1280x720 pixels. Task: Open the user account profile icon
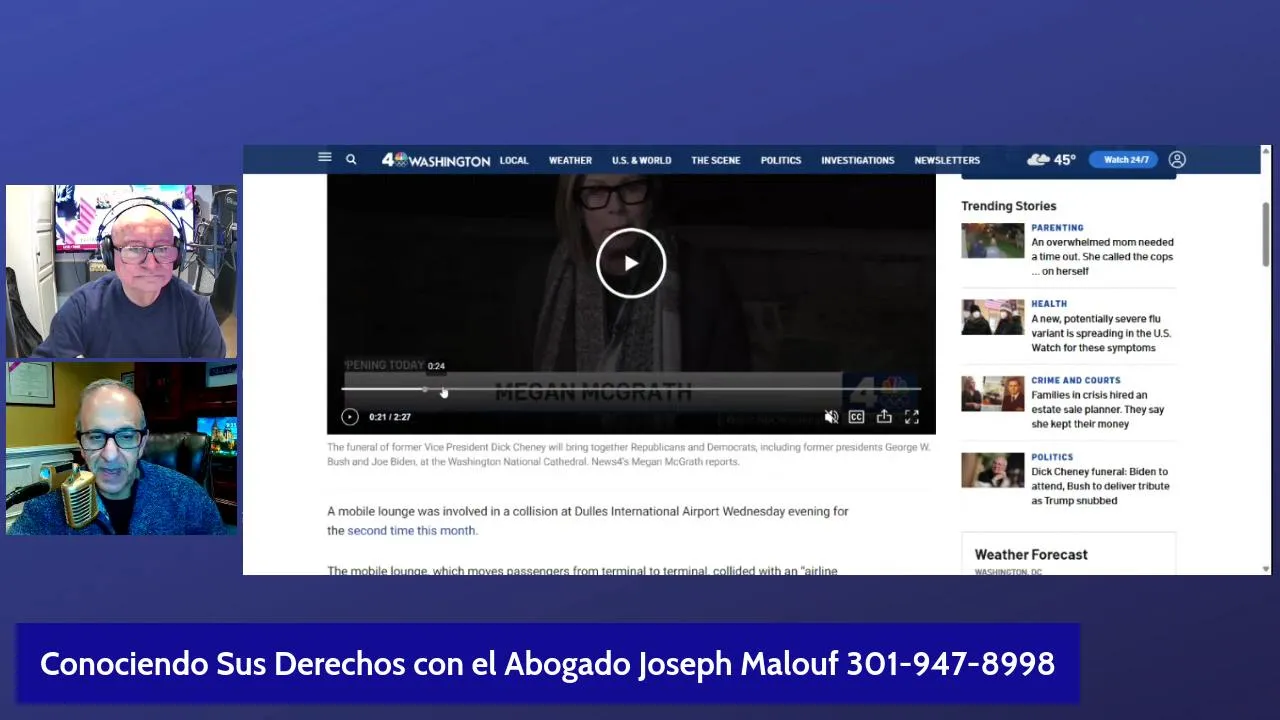1177,159
